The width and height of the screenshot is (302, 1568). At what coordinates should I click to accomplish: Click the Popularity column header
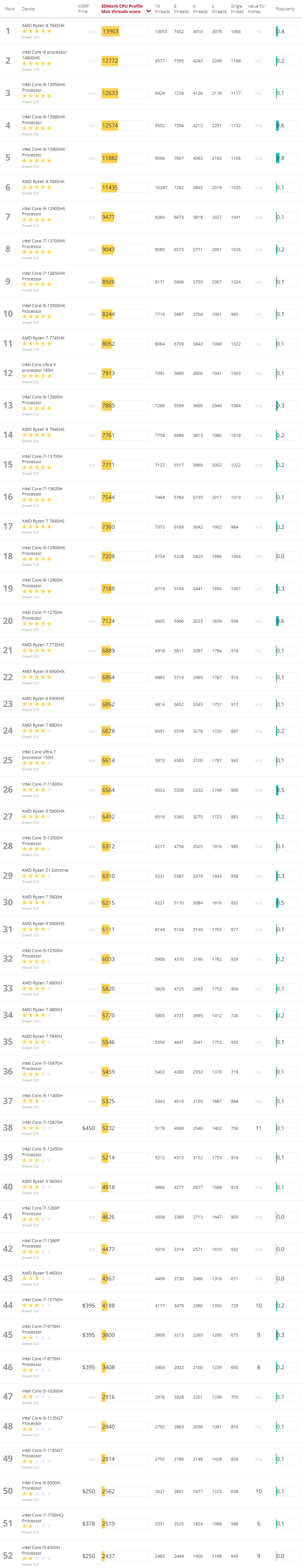point(285,9)
